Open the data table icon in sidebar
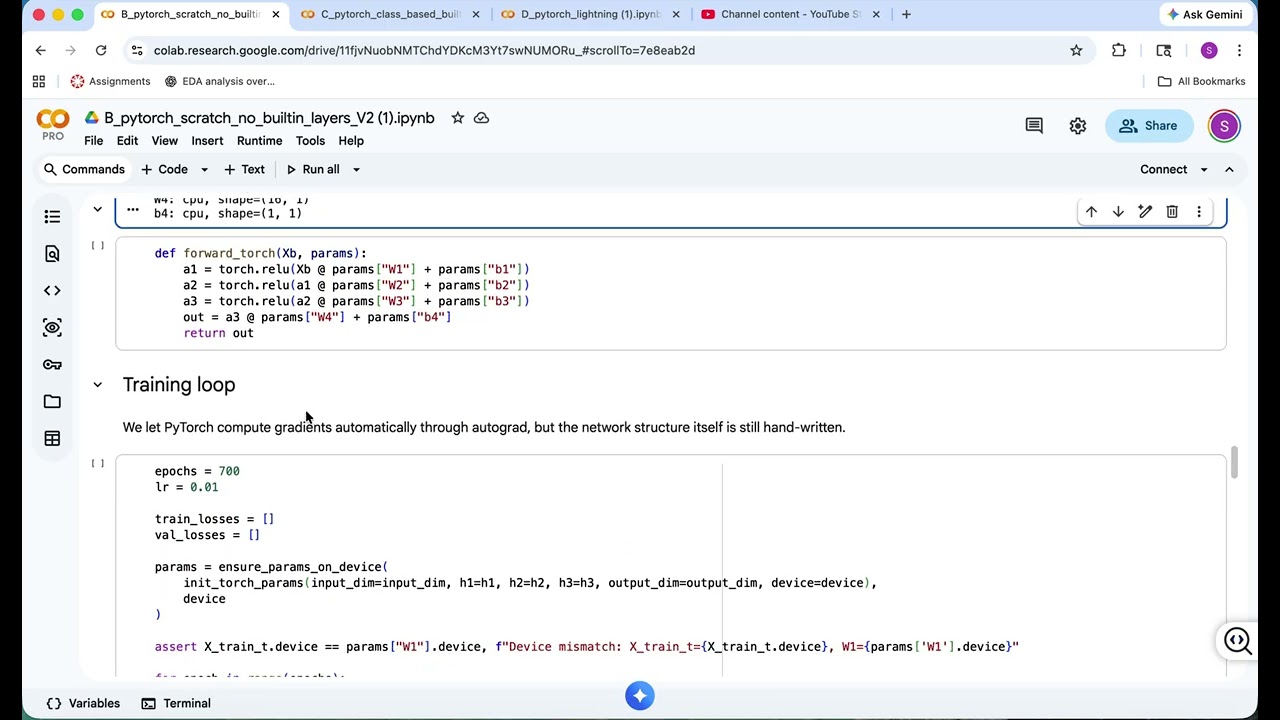This screenshot has height=720, width=1280. pyautogui.click(x=52, y=439)
